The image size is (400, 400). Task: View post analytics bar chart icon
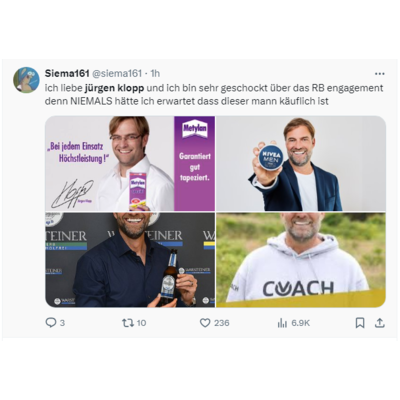[282, 323]
